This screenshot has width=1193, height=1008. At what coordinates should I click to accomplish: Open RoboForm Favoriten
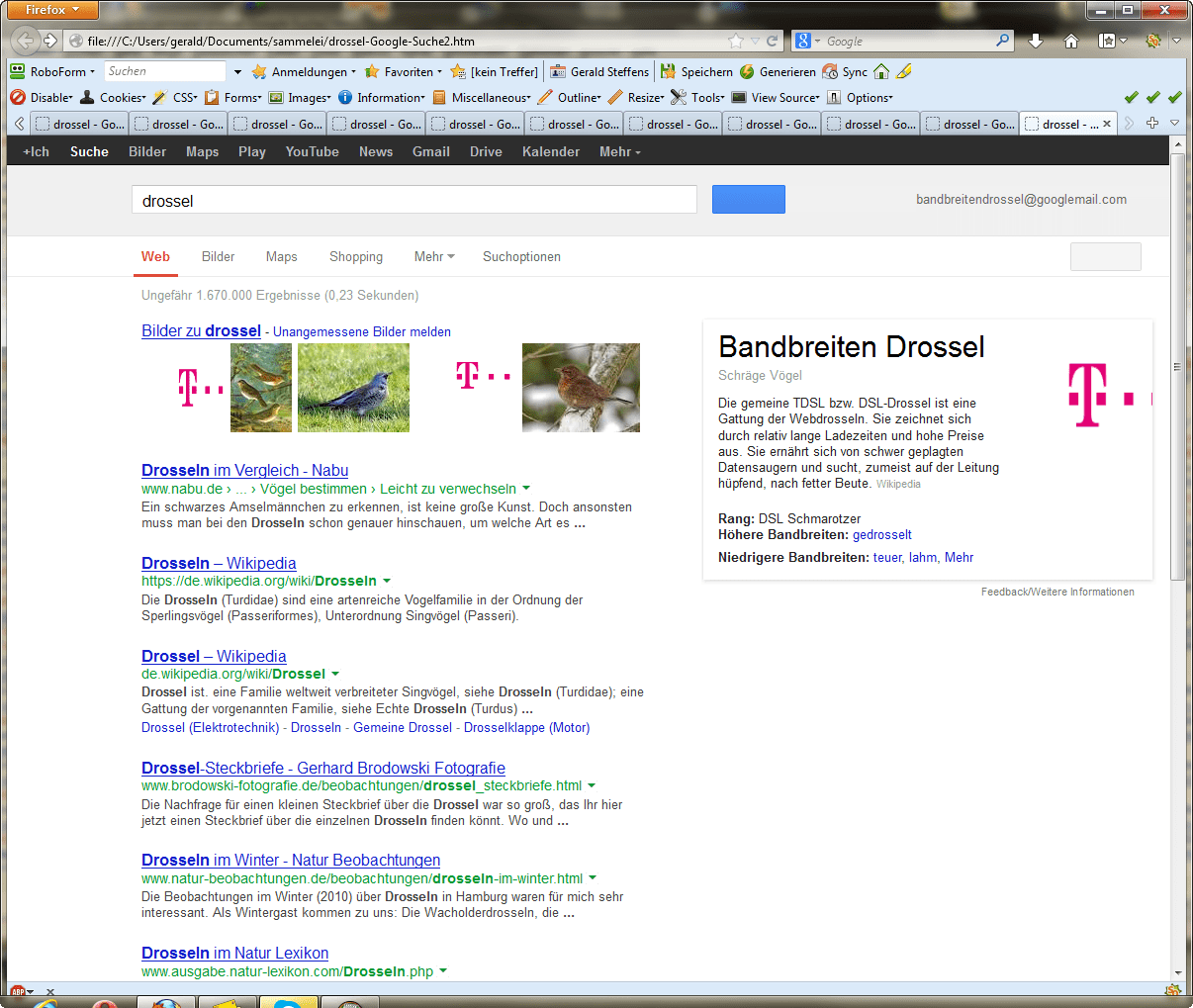[x=402, y=71]
